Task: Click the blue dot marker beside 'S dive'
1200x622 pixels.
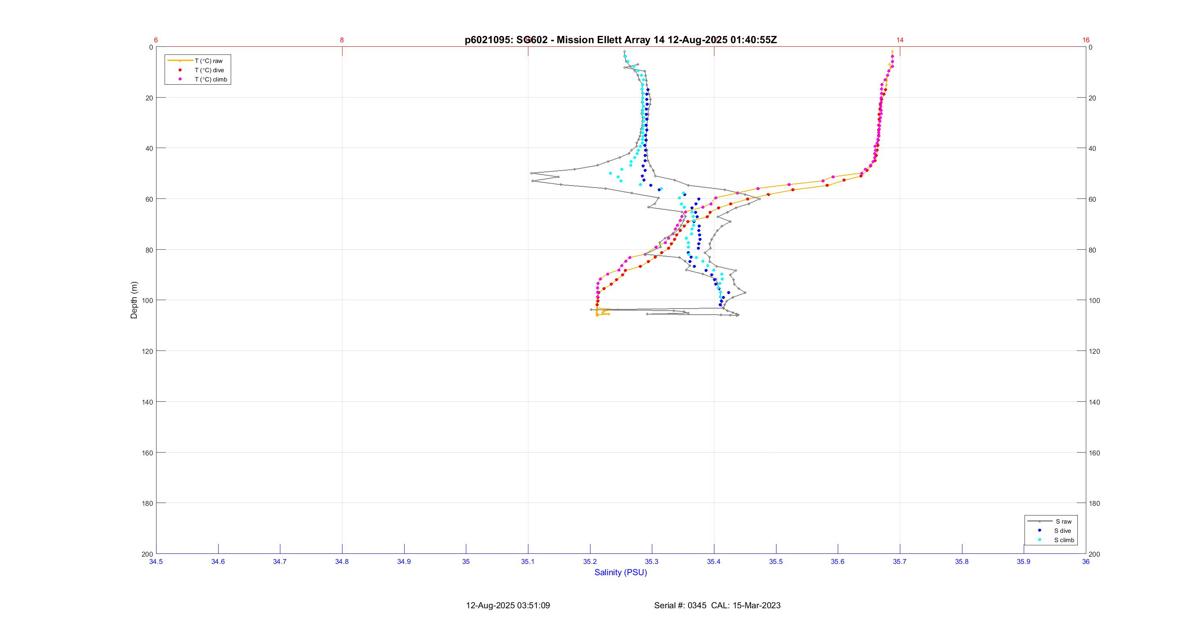Action: point(1040,530)
